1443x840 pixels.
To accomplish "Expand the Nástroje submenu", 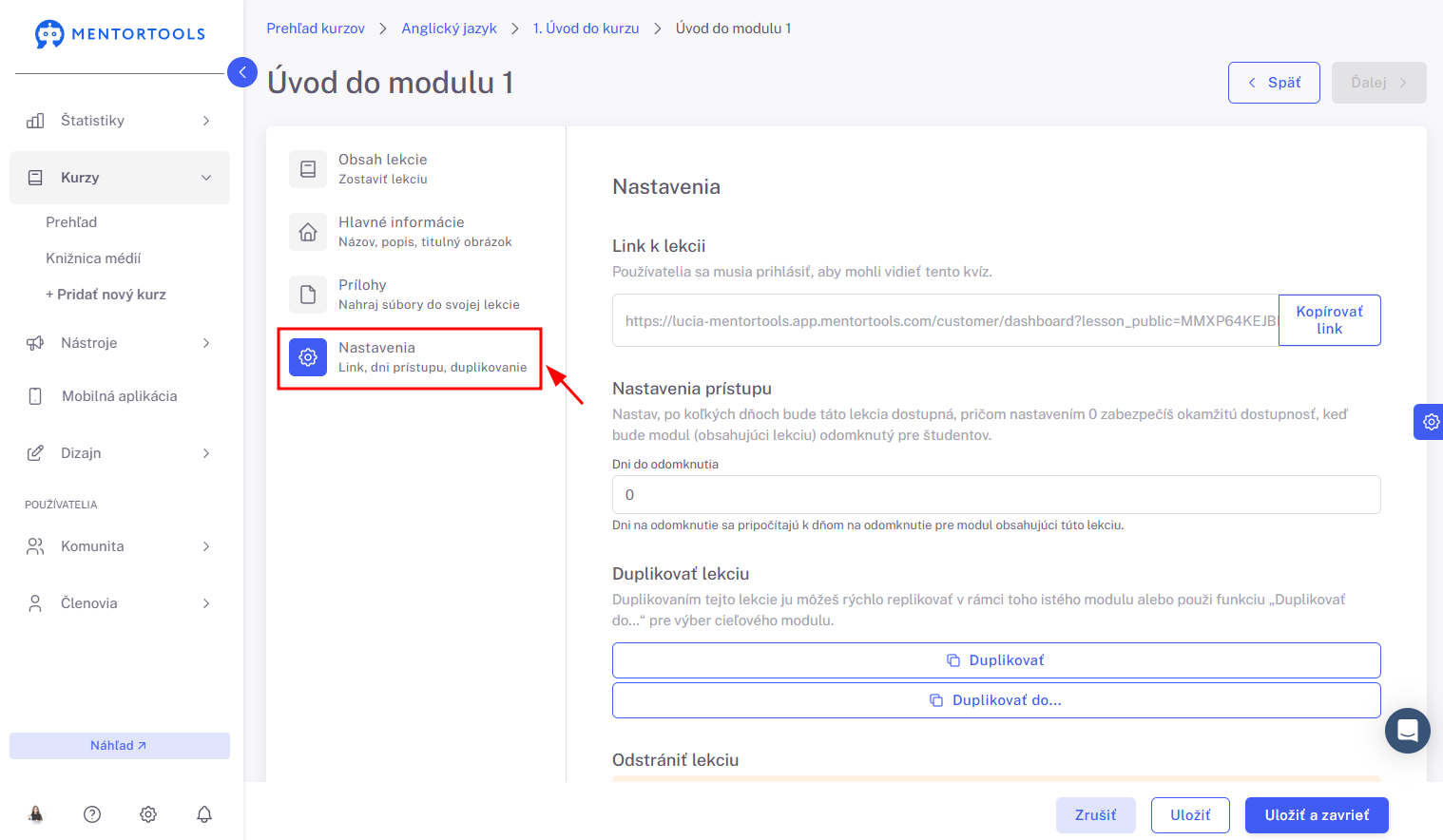I will (120, 343).
